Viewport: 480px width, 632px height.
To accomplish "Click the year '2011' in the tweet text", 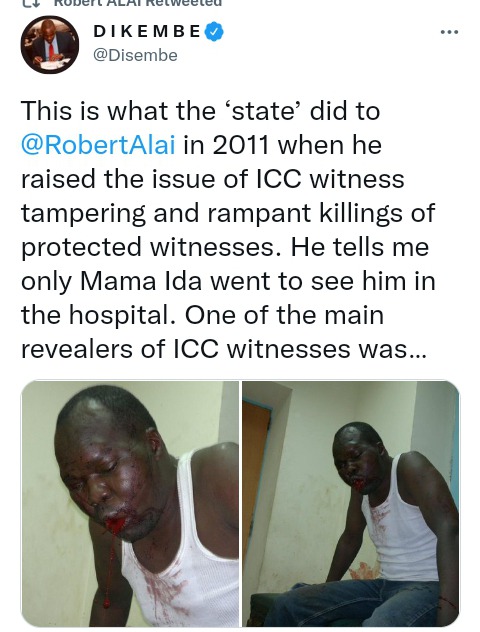I will click(x=241, y=145).
